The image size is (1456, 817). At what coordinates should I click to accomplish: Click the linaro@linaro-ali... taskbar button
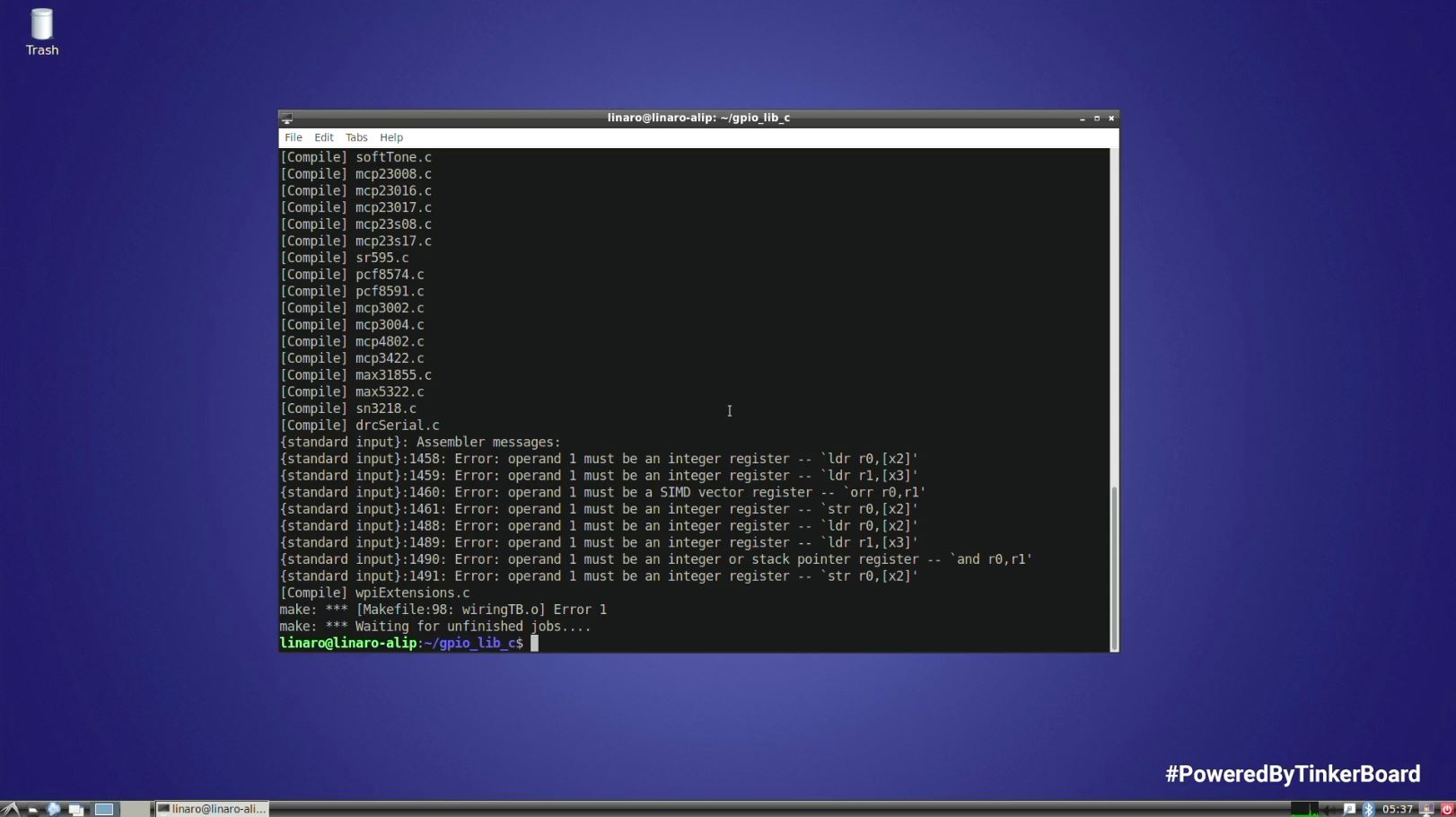tap(213, 809)
